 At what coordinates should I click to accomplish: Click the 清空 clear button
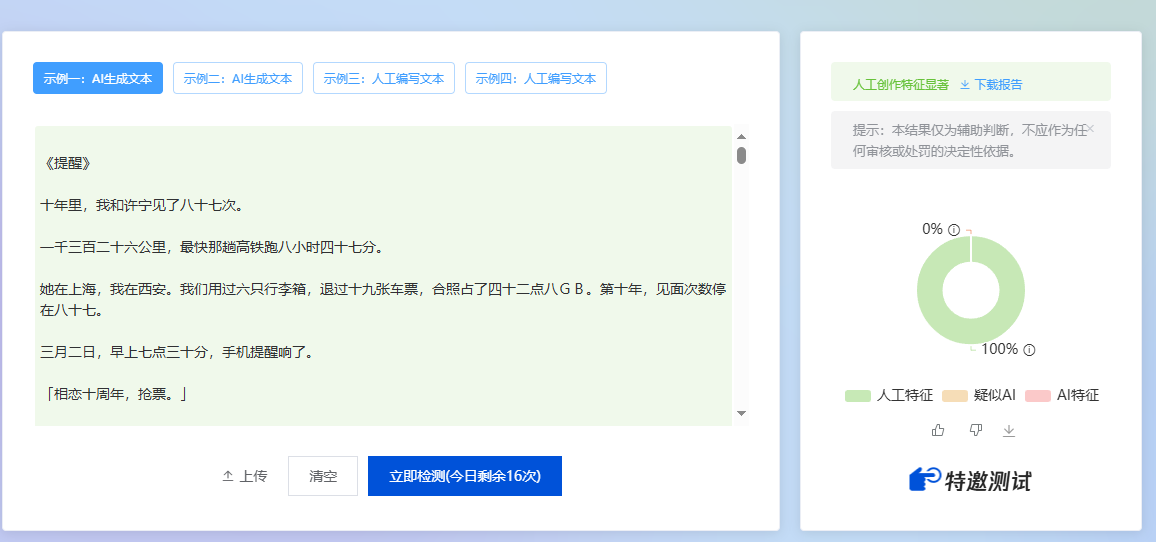[323, 476]
